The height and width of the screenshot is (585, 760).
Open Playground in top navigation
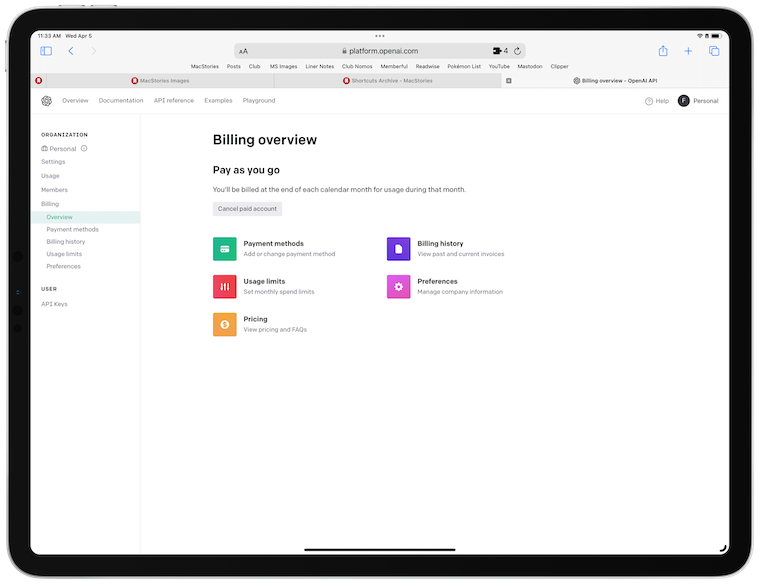pos(259,100)
